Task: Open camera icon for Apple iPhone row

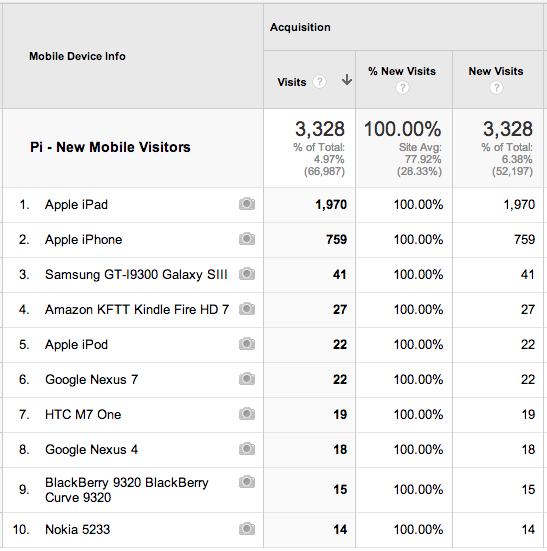Action: point(247,239)
